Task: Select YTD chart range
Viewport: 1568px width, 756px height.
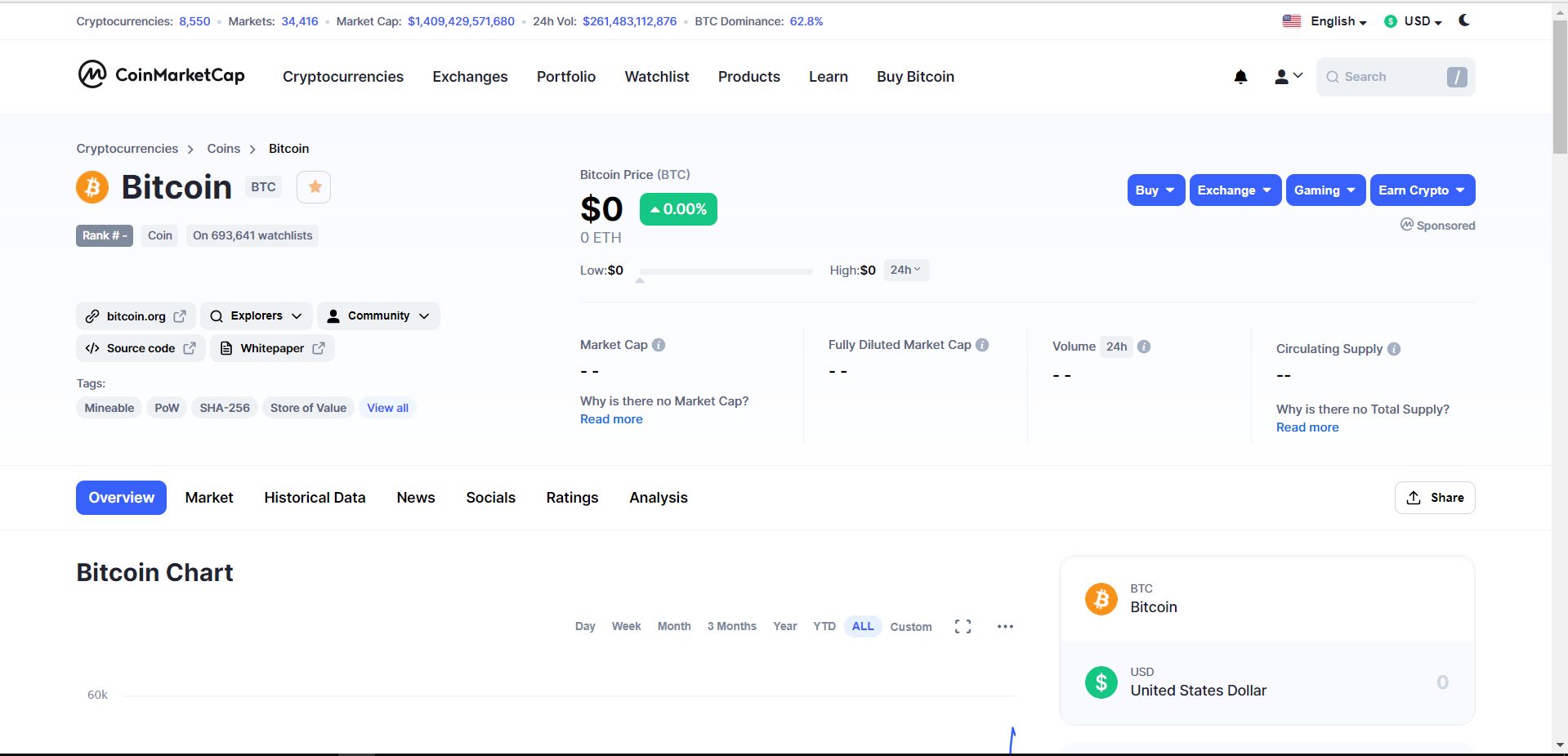Action: tap(824, 626)
